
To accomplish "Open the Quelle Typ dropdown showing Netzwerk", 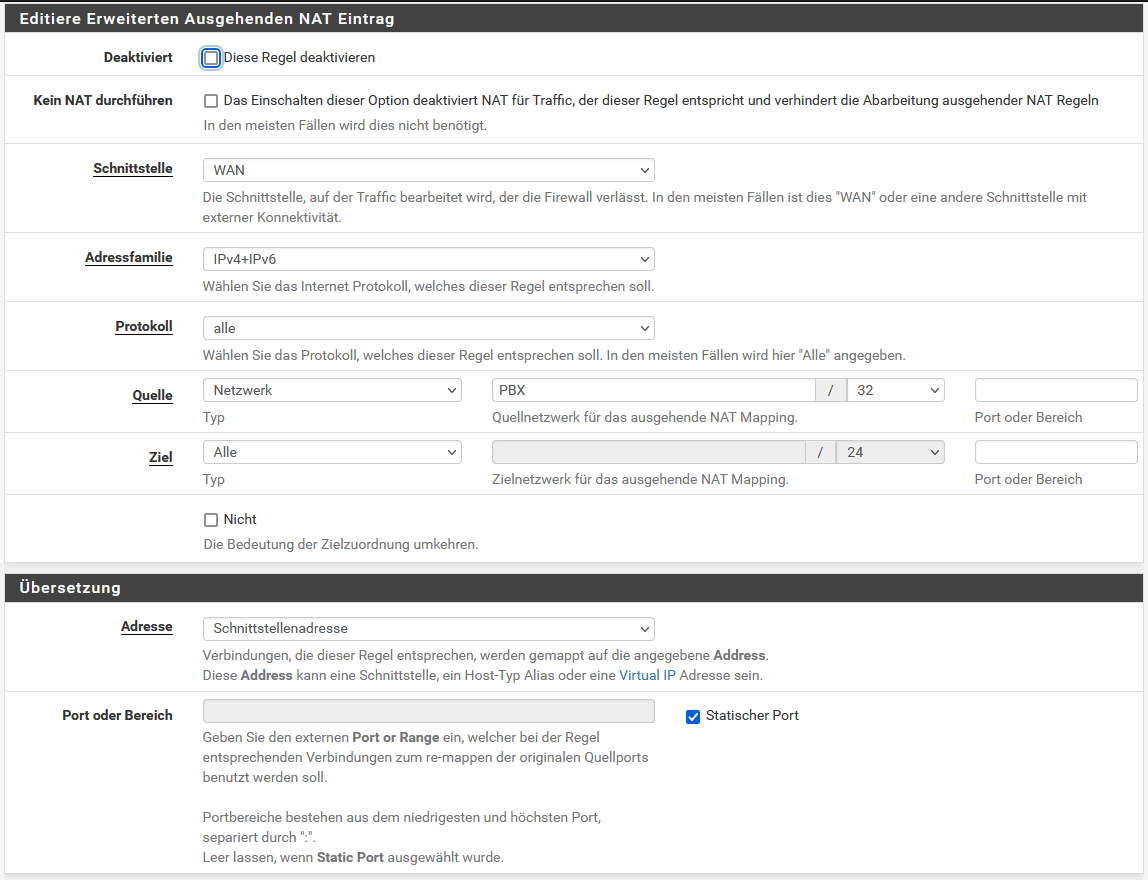I will click(x=332, y=390).
